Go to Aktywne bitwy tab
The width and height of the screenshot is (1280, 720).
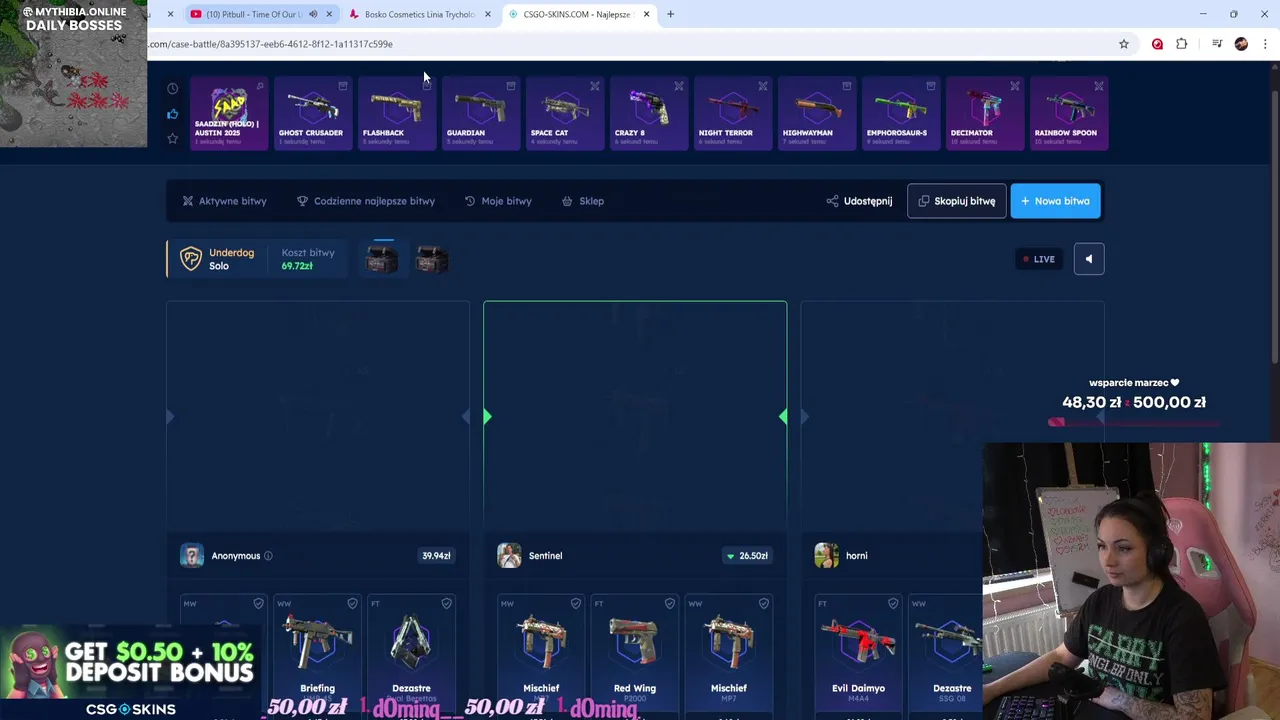(224, 201)
